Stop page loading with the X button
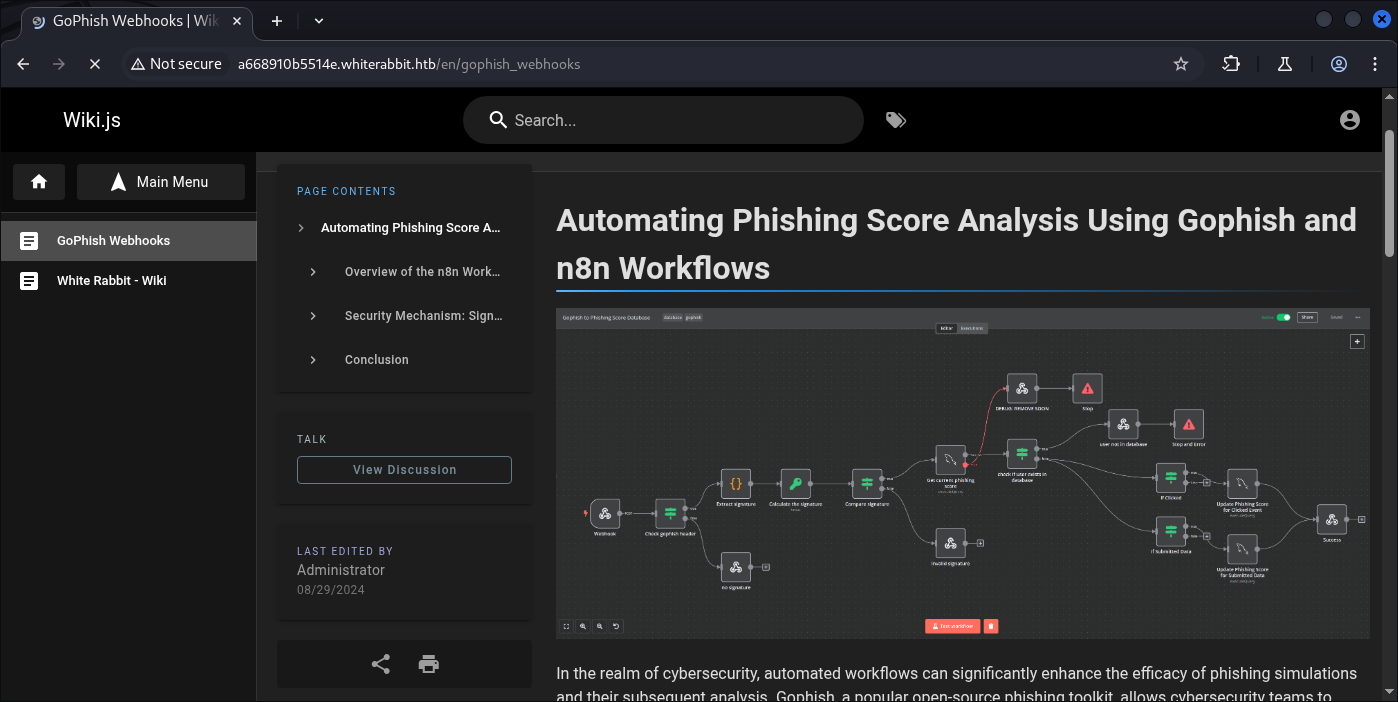Screen dimensions: 1398x702 coord(95,64)
